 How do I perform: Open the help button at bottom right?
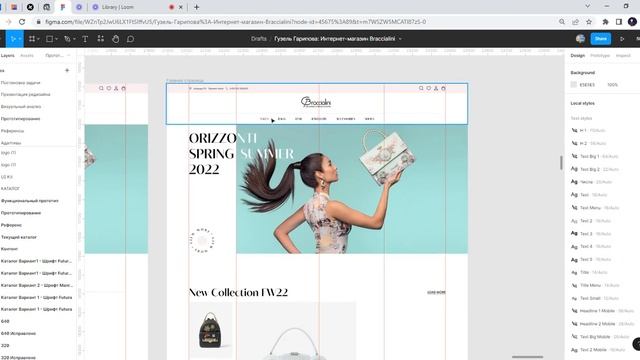click(x=637, y=344)
